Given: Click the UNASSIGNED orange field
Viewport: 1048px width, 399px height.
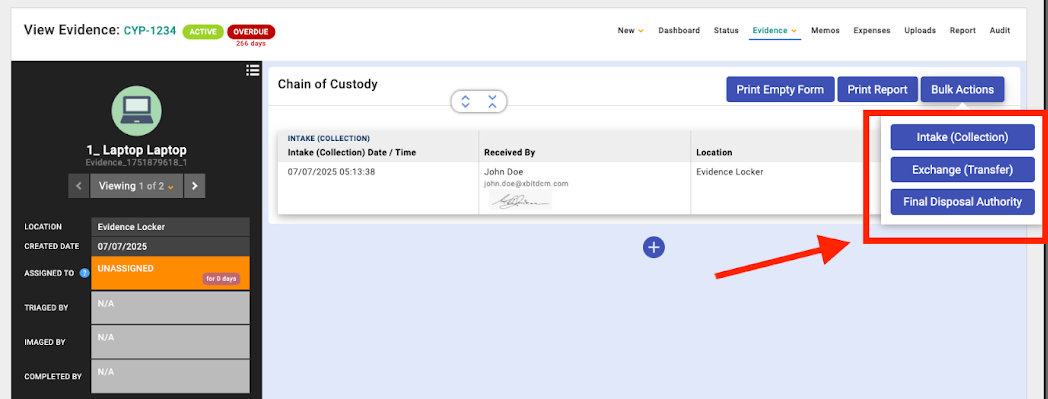Looking at the screenshot, I should tap(170, 273).
